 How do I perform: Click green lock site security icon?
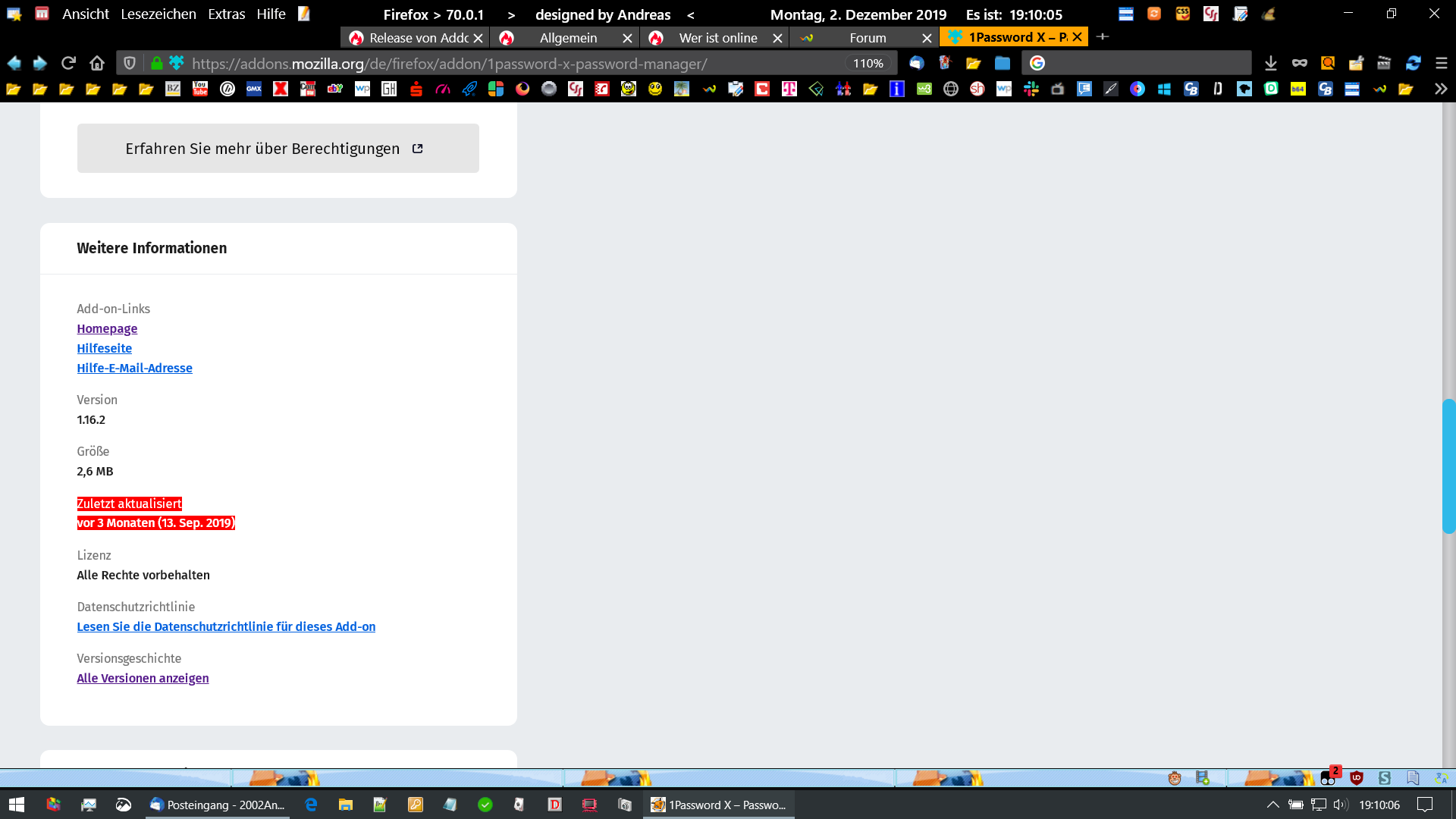156,63
